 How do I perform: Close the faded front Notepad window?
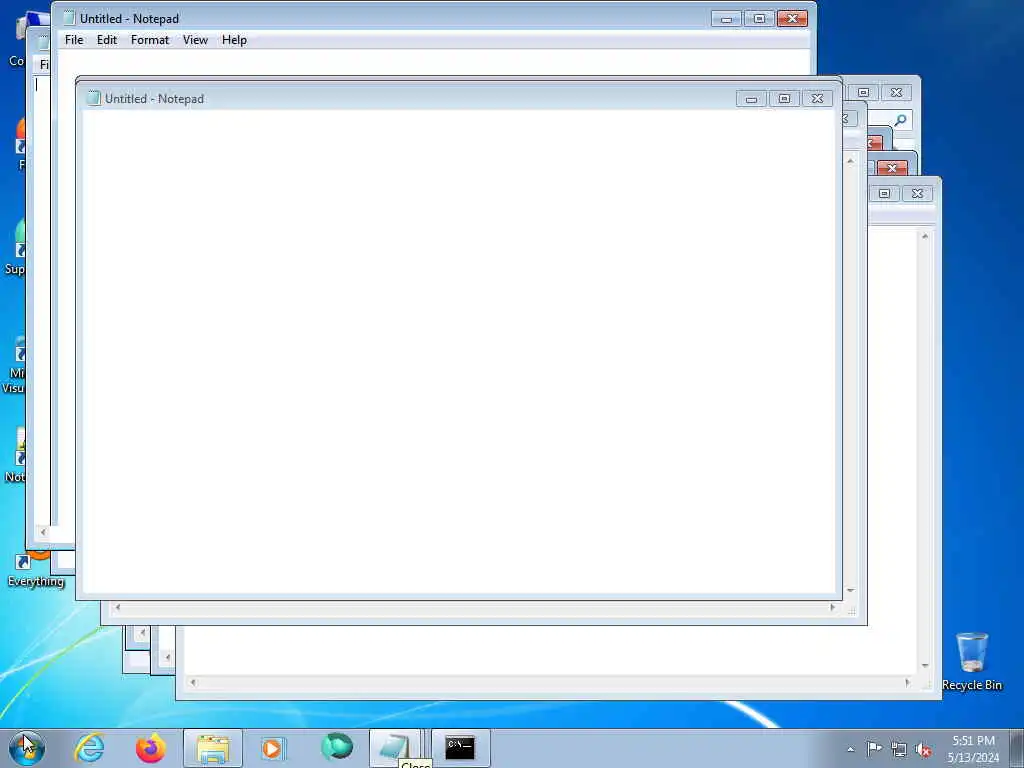817,99
